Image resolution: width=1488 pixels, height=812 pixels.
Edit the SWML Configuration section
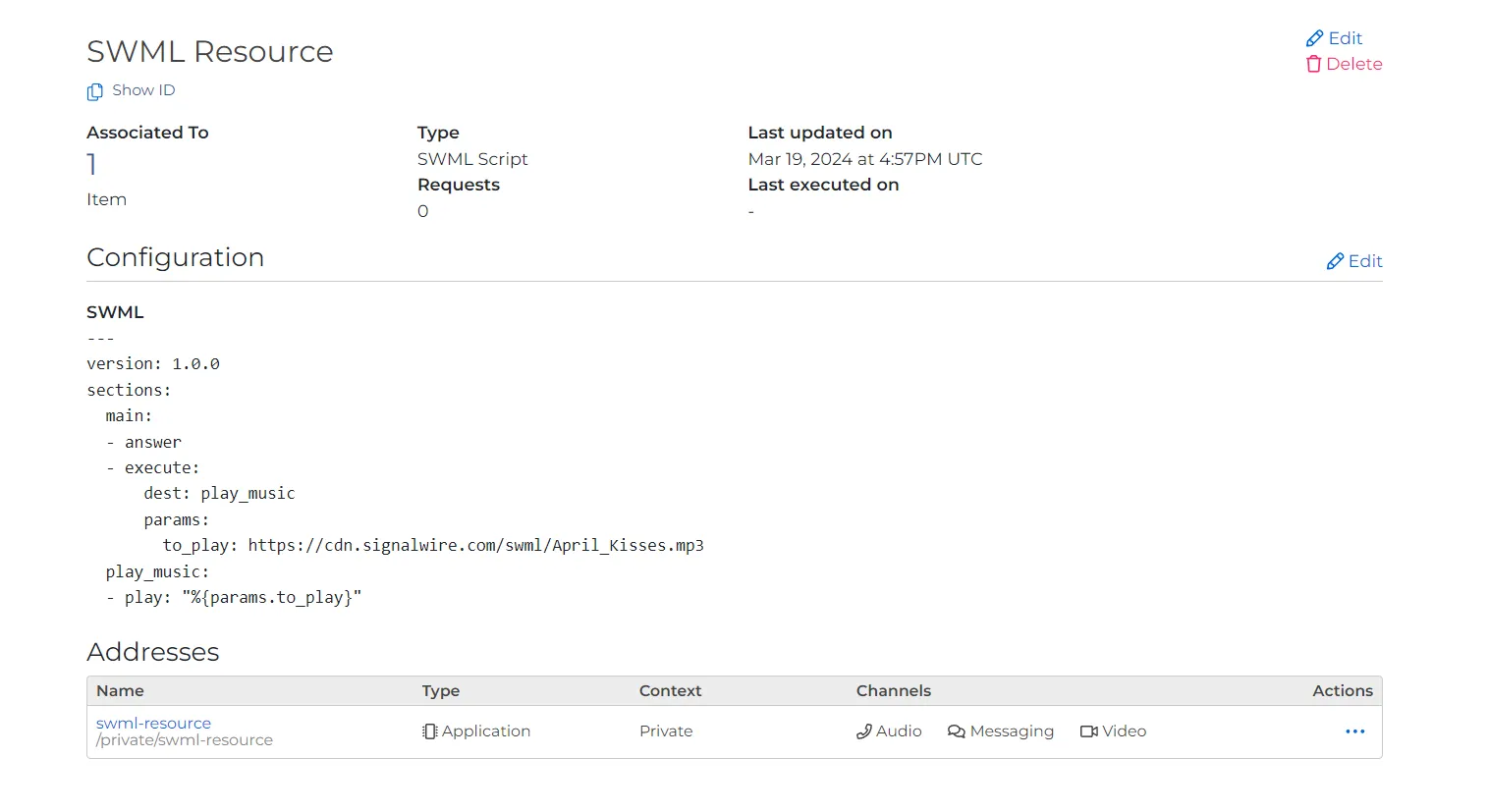1364,261
